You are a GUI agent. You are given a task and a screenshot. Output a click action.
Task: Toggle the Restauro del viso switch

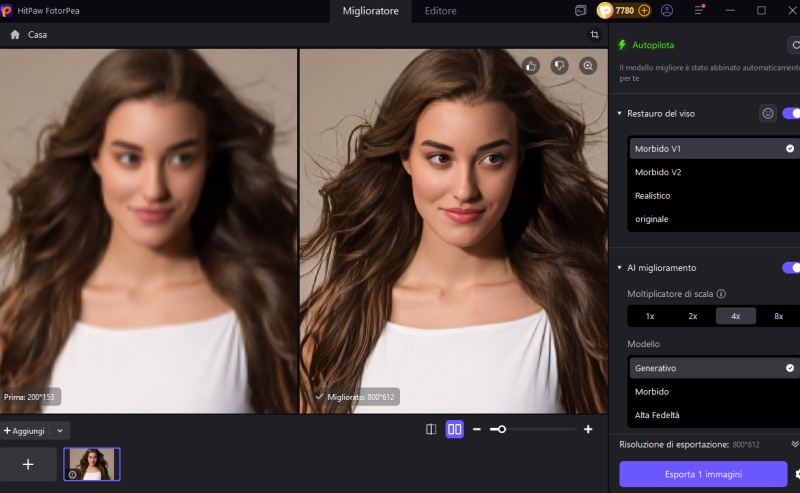(790, 114)
